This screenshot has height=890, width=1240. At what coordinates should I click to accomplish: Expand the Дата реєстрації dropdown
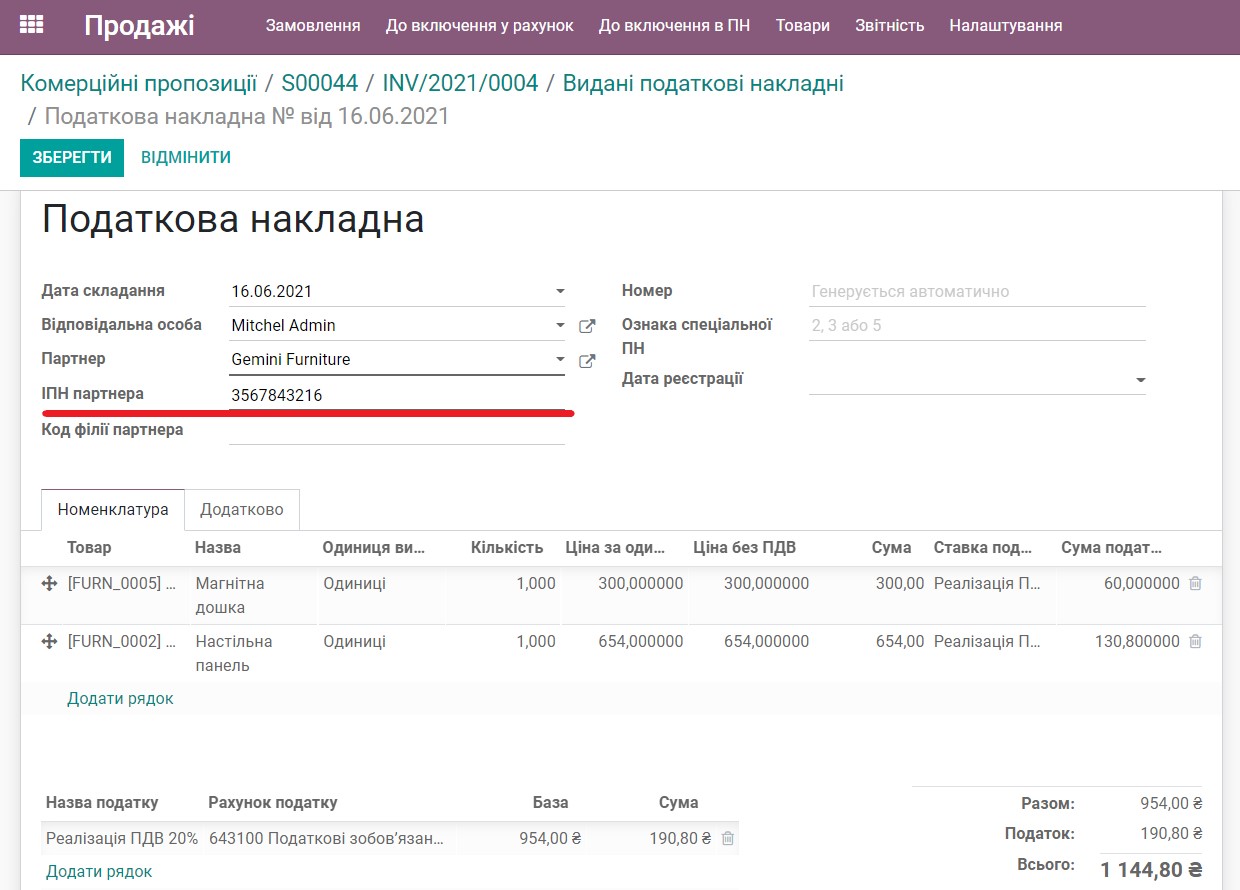click(1139, 380)
